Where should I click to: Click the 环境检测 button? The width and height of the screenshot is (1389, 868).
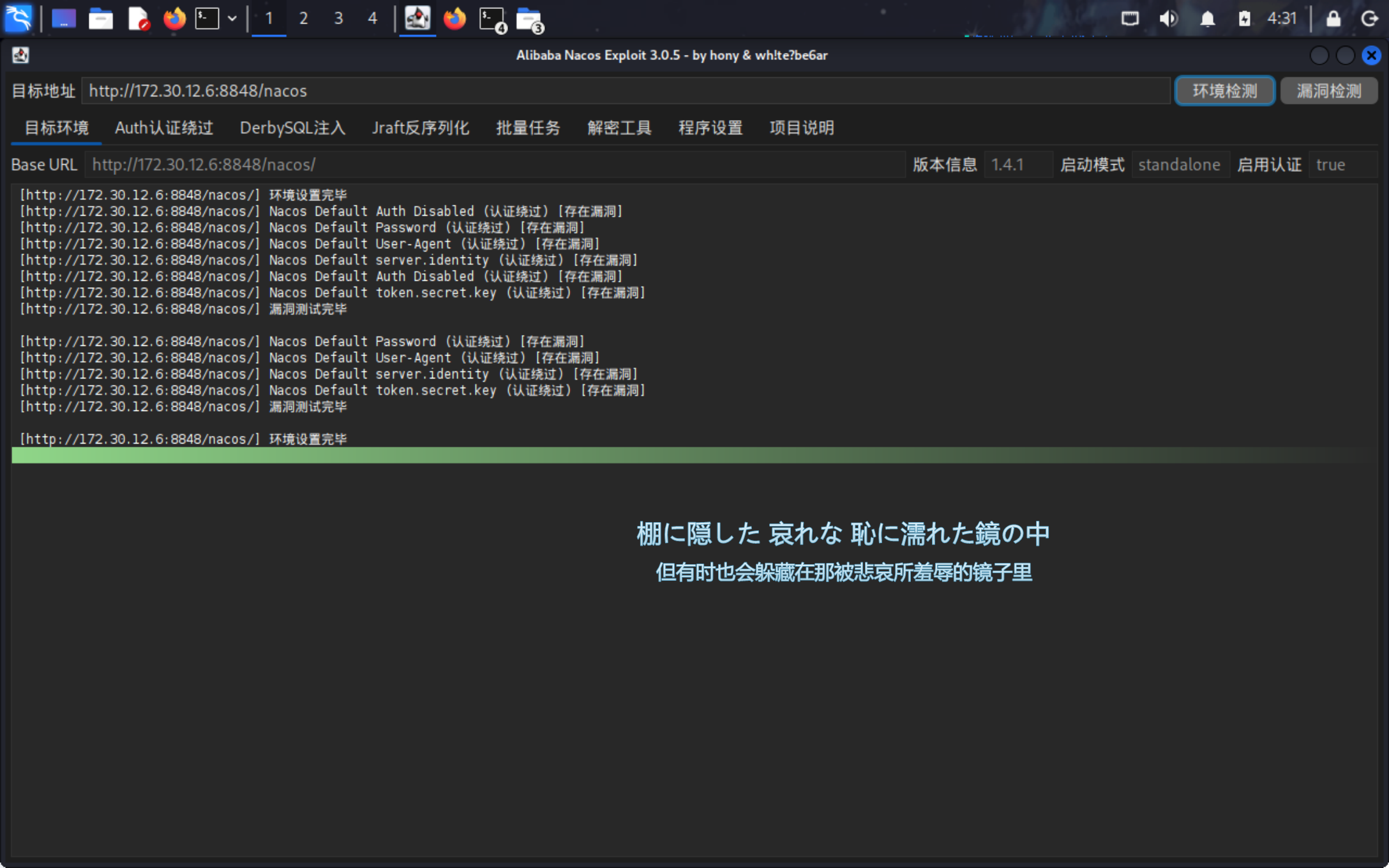click(x=1224, y=91)
